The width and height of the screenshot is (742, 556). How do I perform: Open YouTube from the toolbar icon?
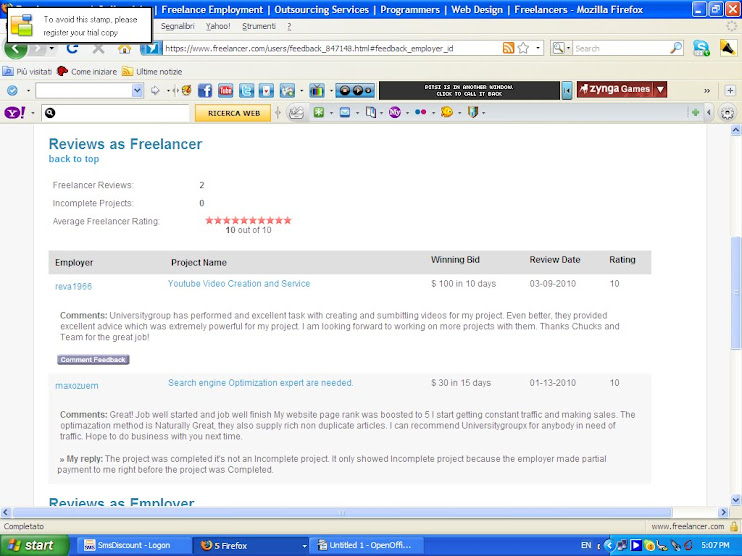coord(225,90)
